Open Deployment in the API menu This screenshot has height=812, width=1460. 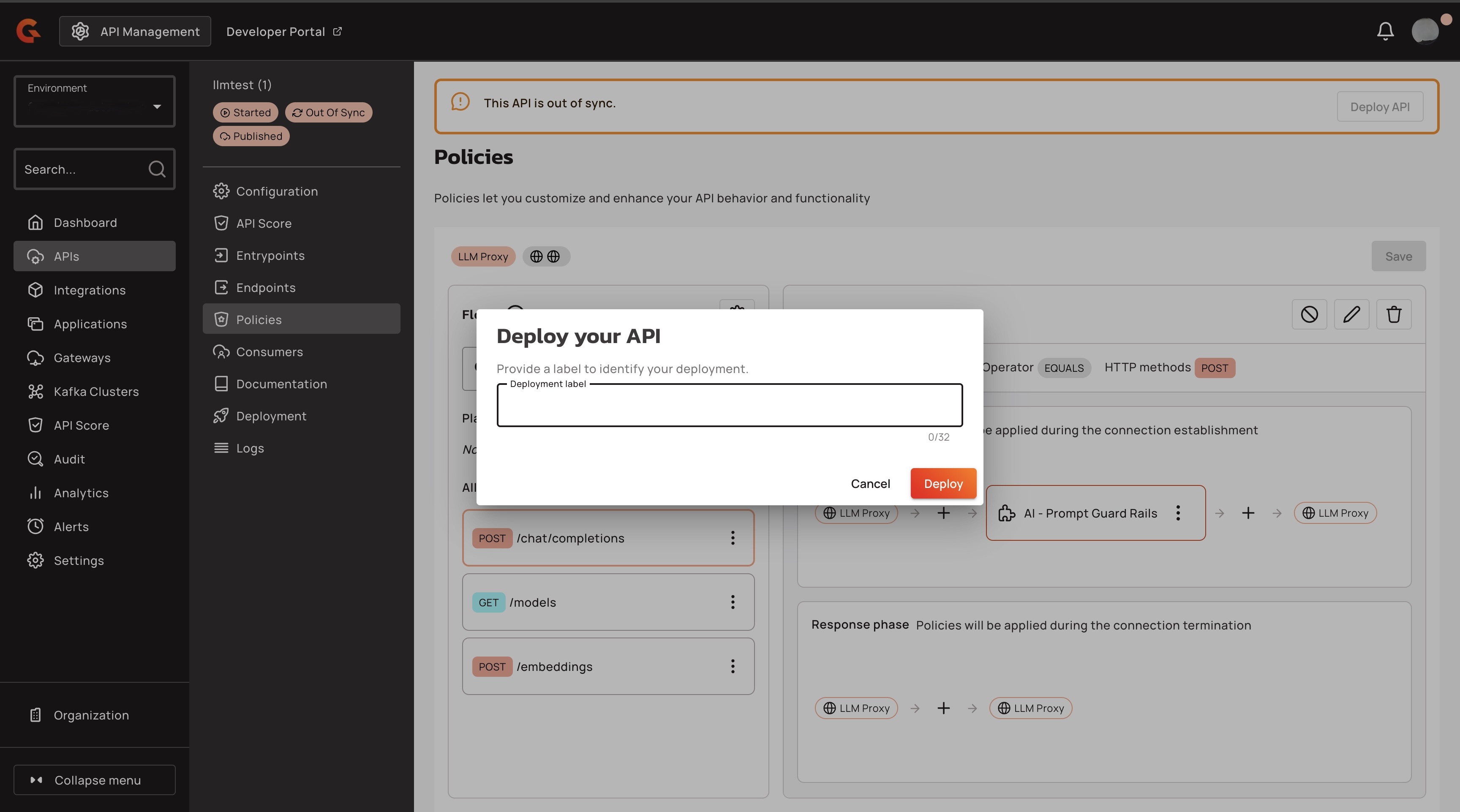271,416
